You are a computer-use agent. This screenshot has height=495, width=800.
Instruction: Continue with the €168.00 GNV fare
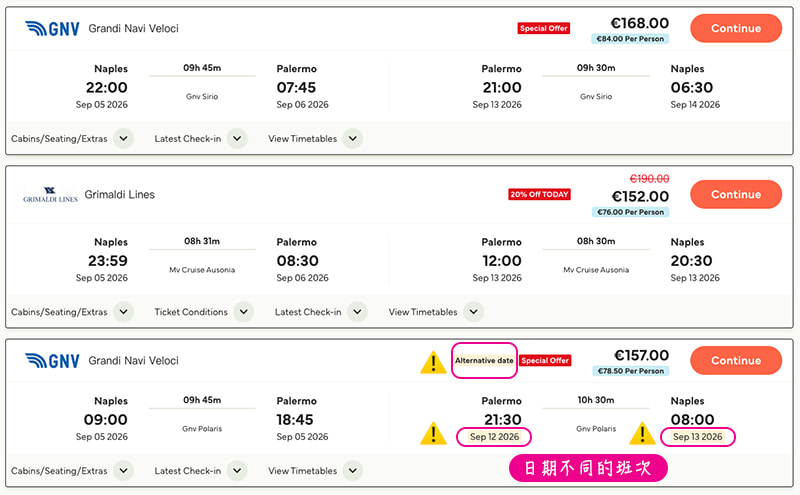pos(735,28)
